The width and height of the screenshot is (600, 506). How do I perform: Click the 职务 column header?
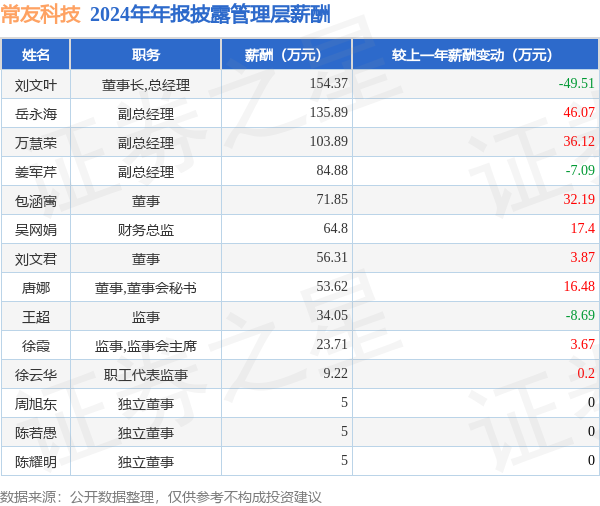146,55
